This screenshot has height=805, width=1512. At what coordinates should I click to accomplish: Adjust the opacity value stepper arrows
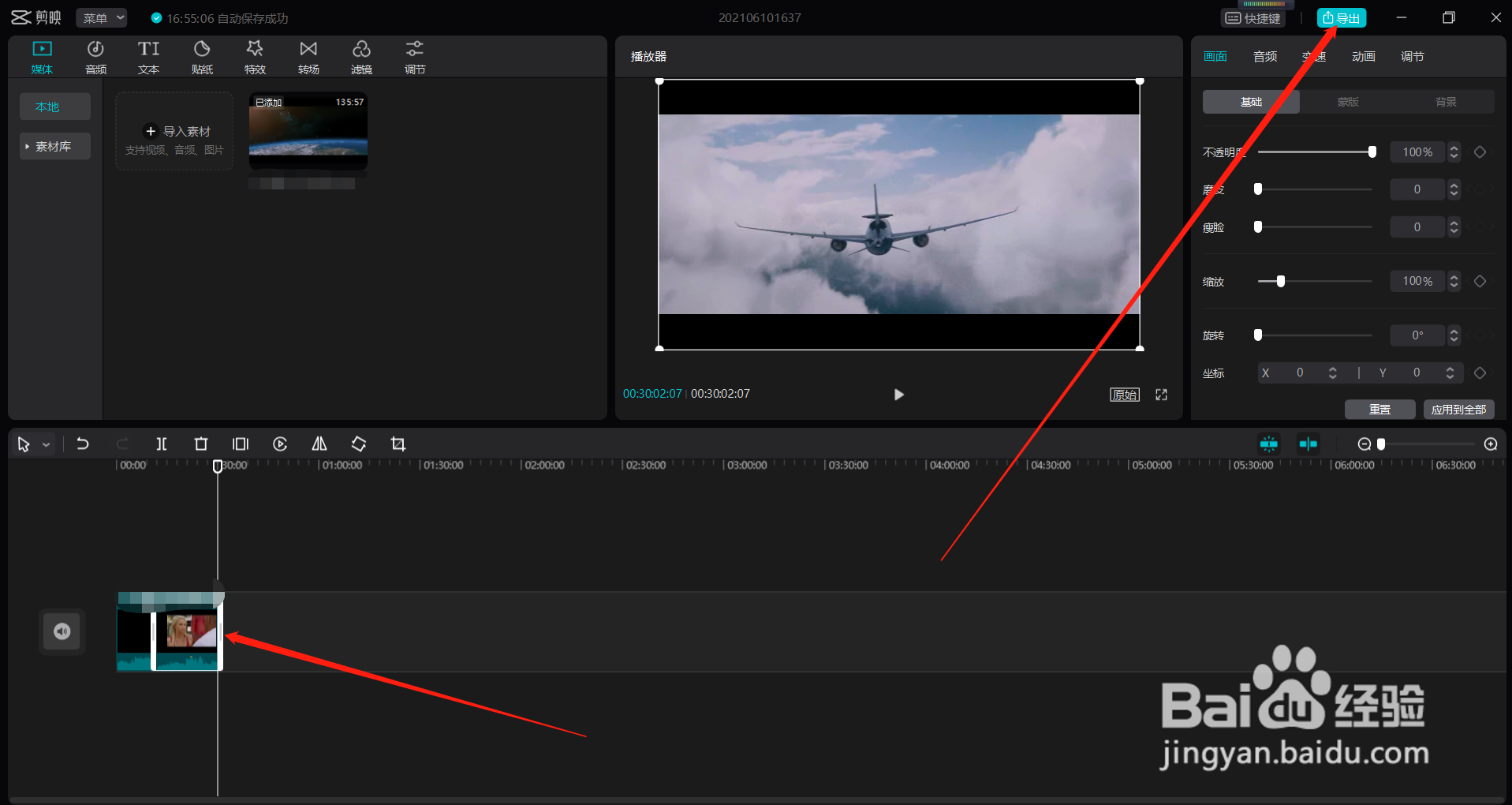[x=1454, y=152]
